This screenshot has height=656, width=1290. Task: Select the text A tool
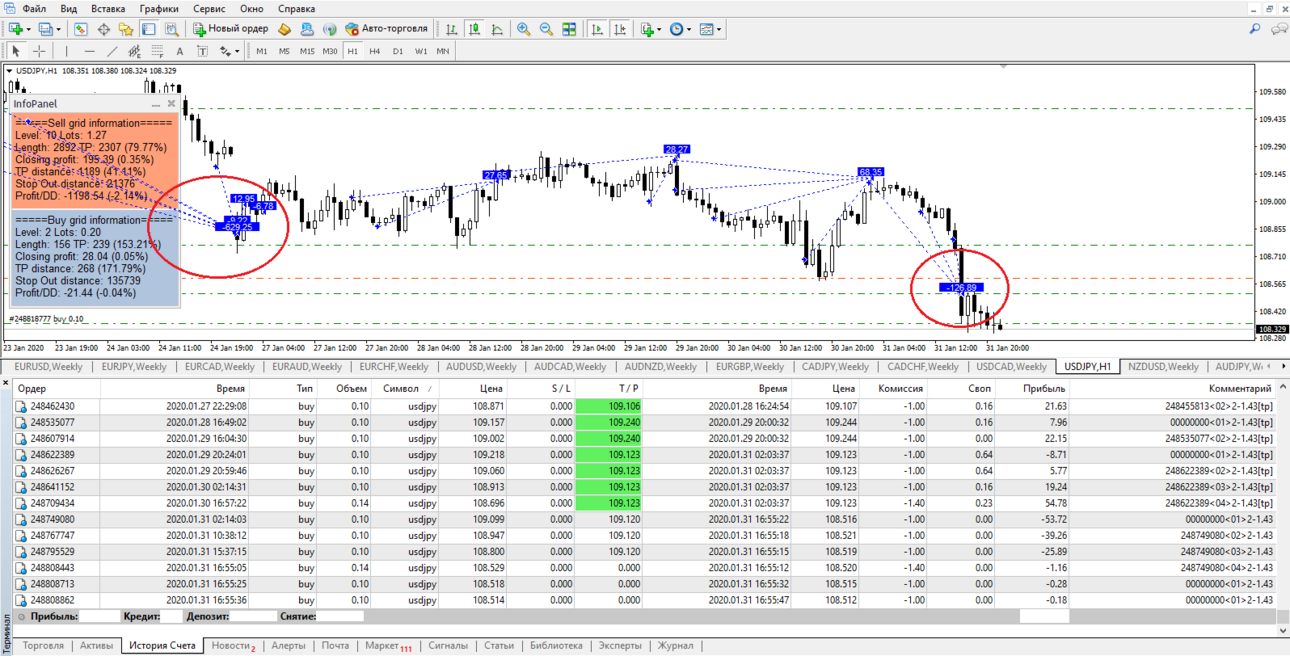(180, 51)
